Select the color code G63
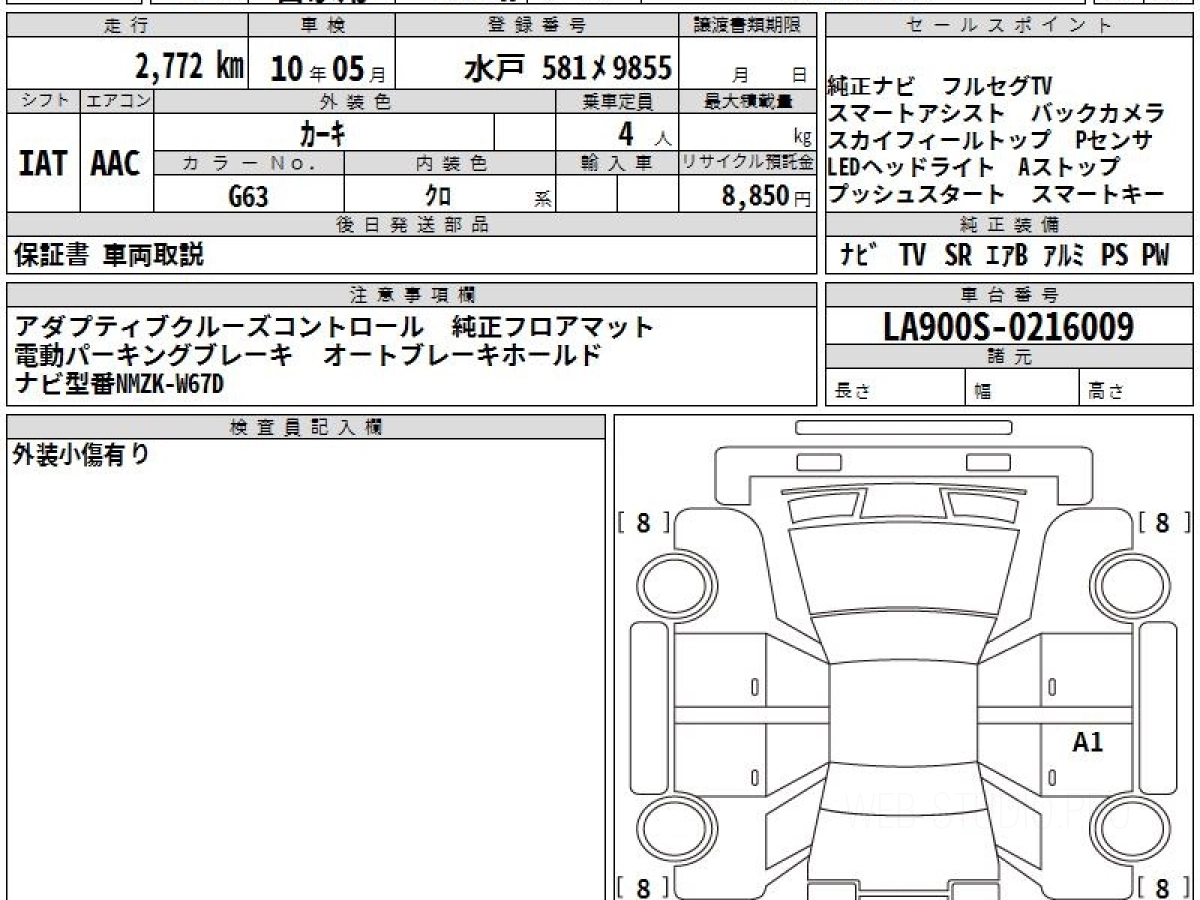Image resolution: width=1200 pixels, height=900 pixels. point(248,196)
